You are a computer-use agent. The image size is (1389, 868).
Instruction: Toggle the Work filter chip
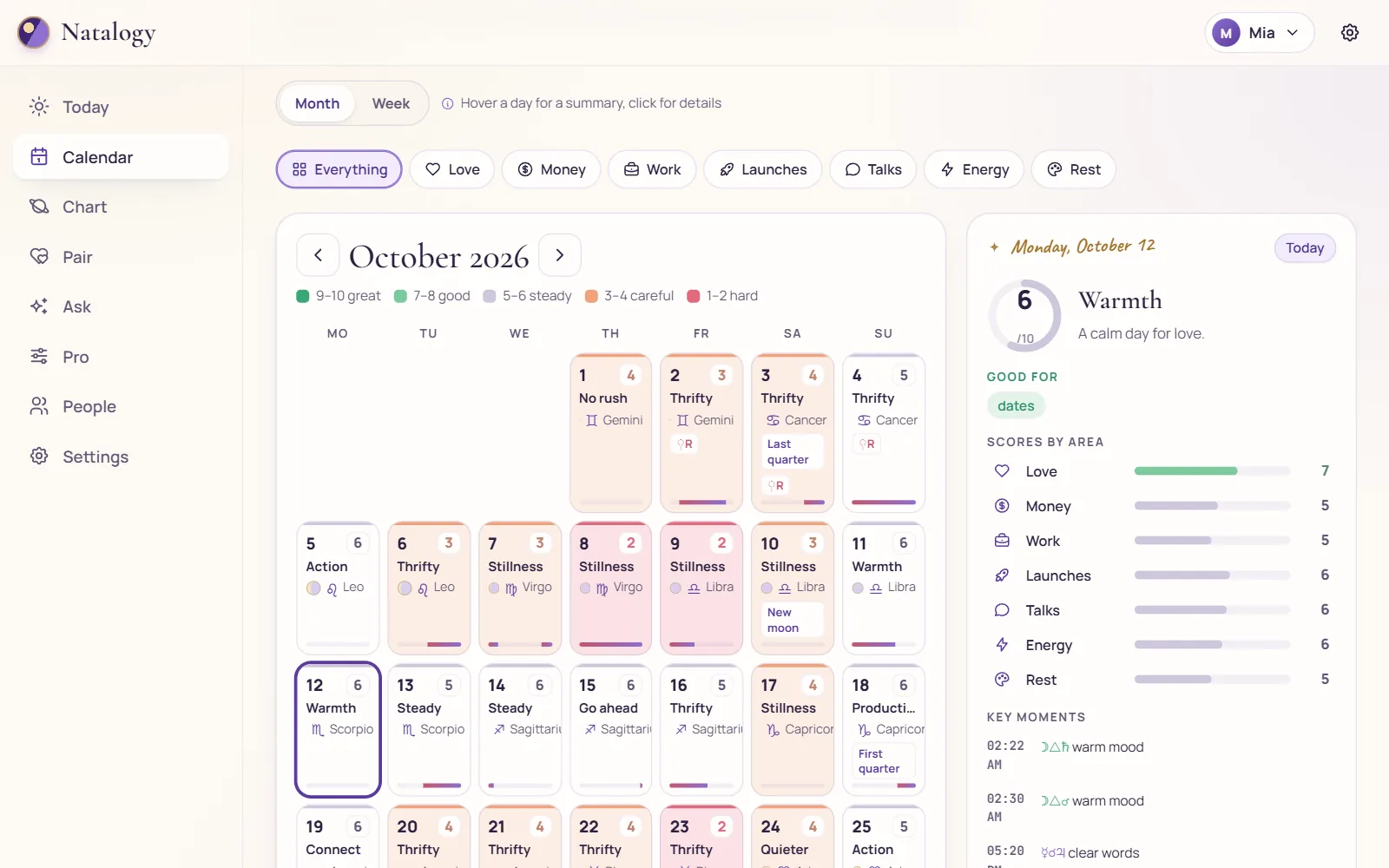pos(652,169)
